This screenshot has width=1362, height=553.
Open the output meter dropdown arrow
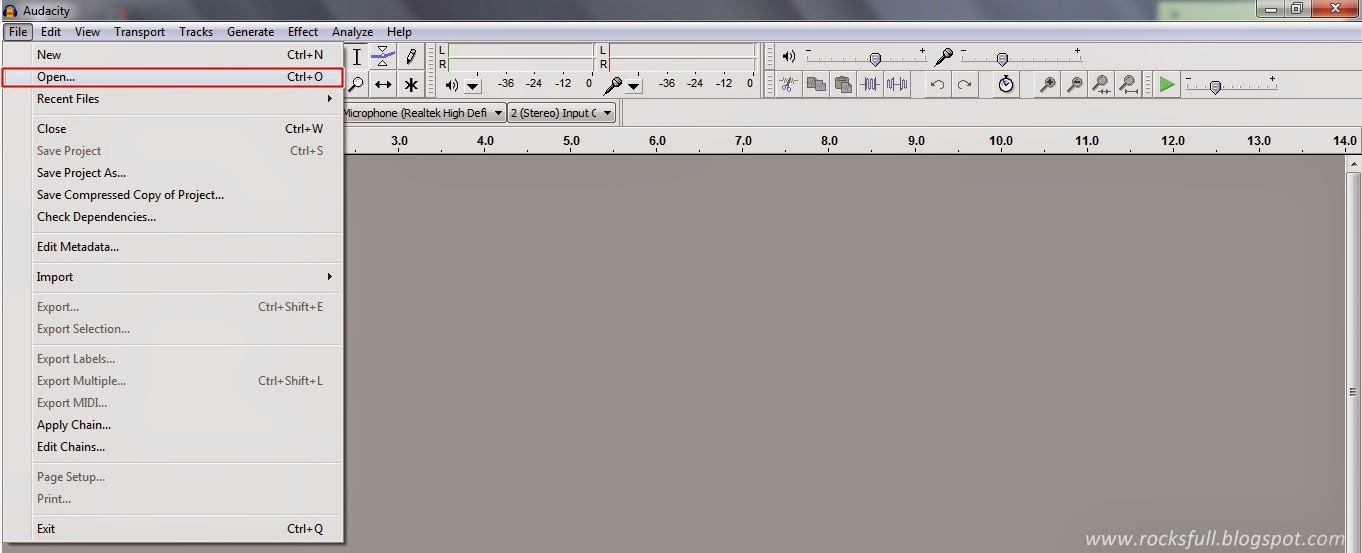pos(473,86)
